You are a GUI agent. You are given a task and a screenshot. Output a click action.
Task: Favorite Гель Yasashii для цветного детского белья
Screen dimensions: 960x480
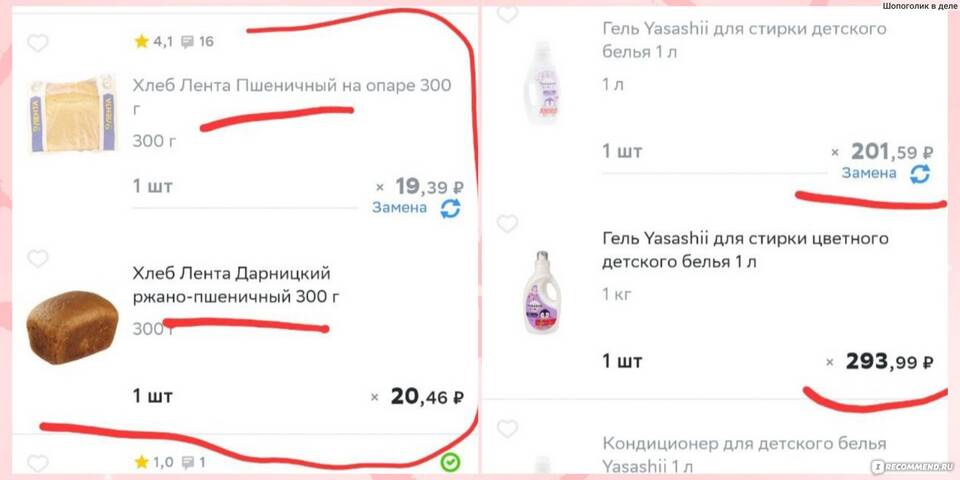507,223
